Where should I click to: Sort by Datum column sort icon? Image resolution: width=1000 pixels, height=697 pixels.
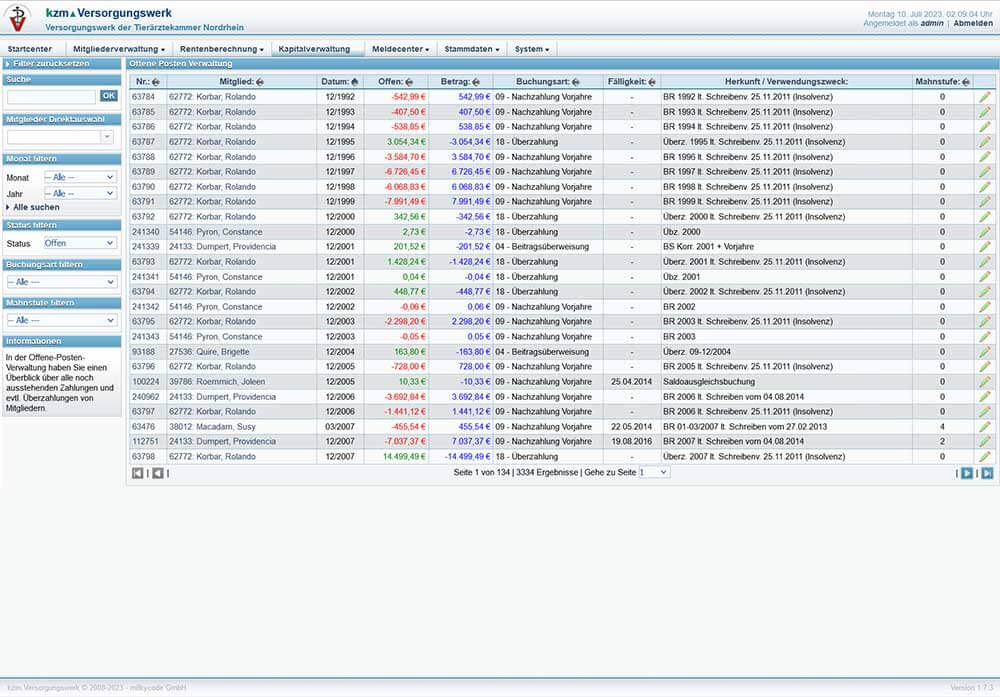click(x=355, y=82)
